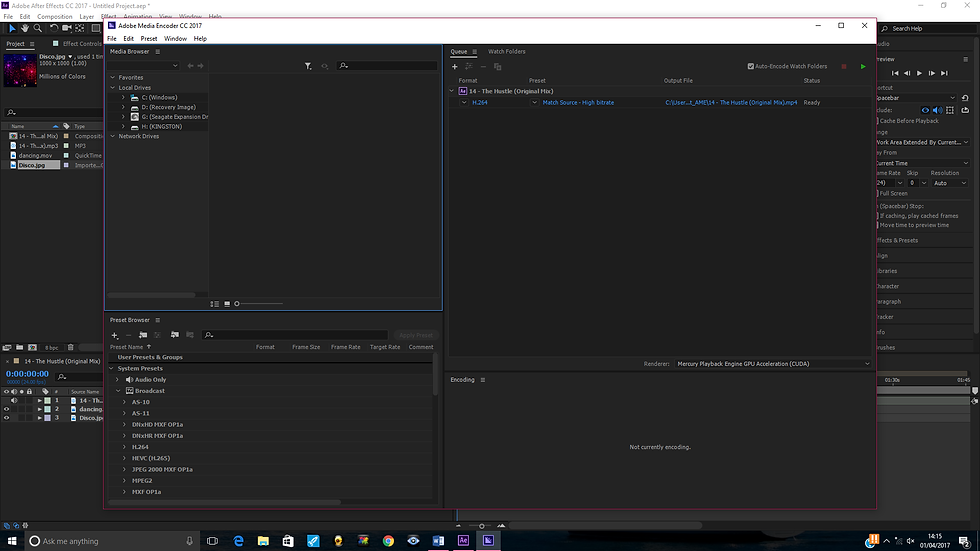Import presets icon in Preset Browser
Screen dimensions: 980x551
tap(174, 335)
